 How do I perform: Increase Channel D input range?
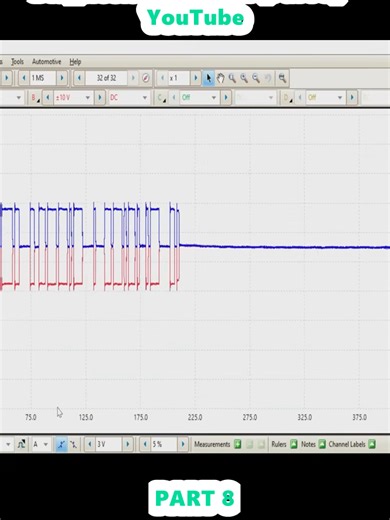(x=352, y=98)
